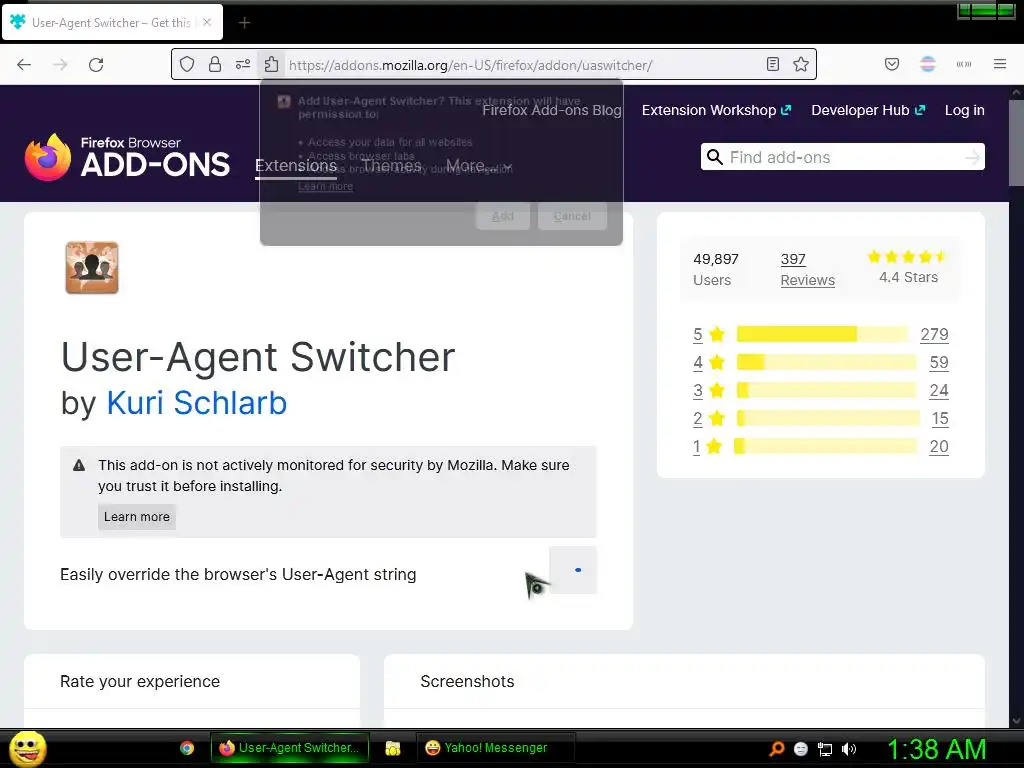The height and width of the screenshot is (768, 1024).
Task: Filter reviews by 4 star bar
Action: (x=827, y=362)
